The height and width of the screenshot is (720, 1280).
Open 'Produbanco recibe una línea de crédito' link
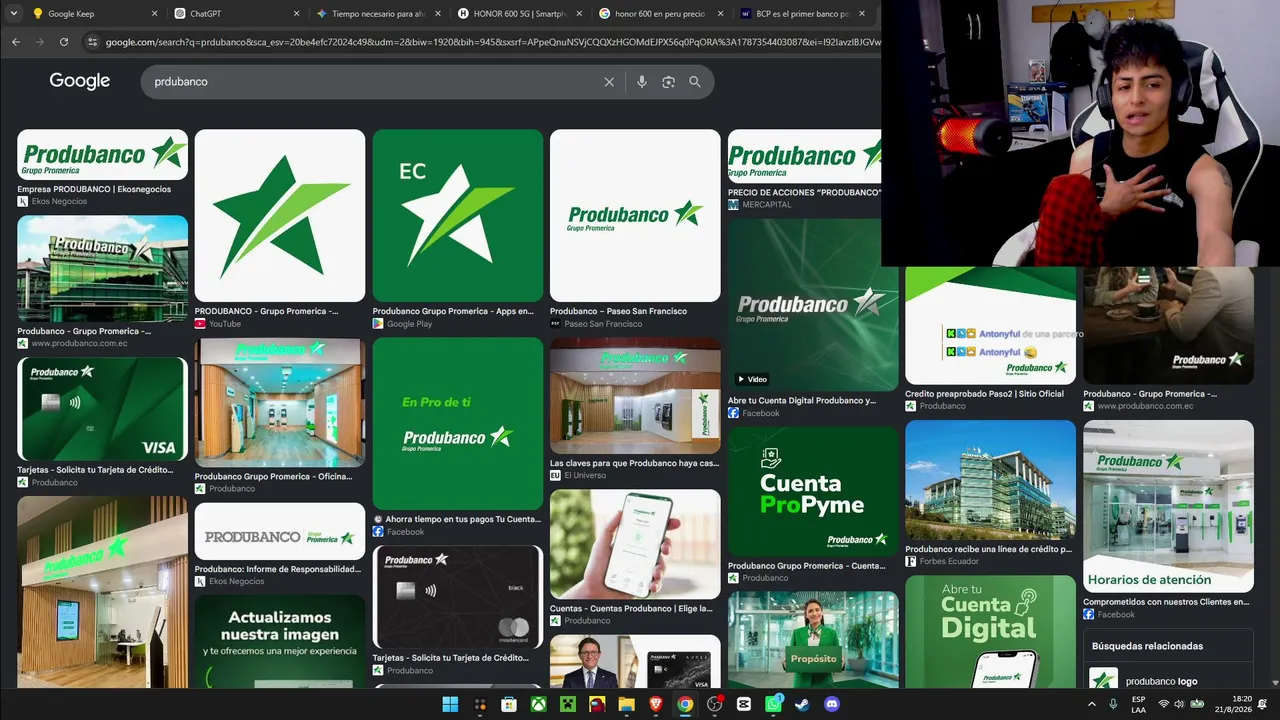pyautogui.click(x=988, y=549)
